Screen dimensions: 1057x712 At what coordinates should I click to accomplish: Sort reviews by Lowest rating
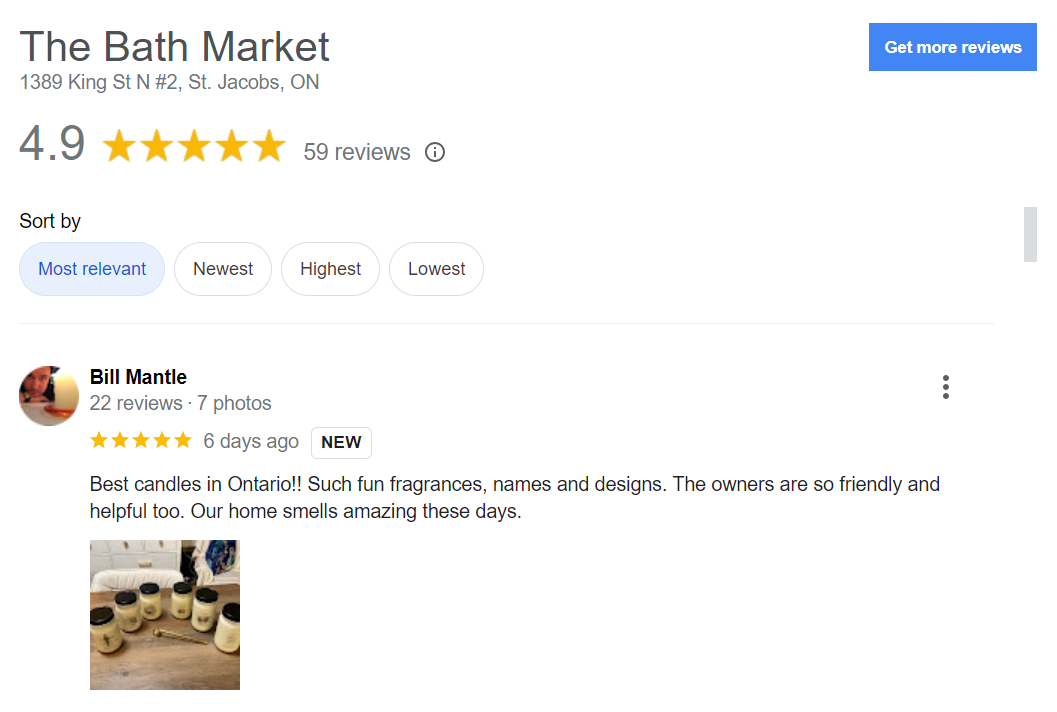436,269
